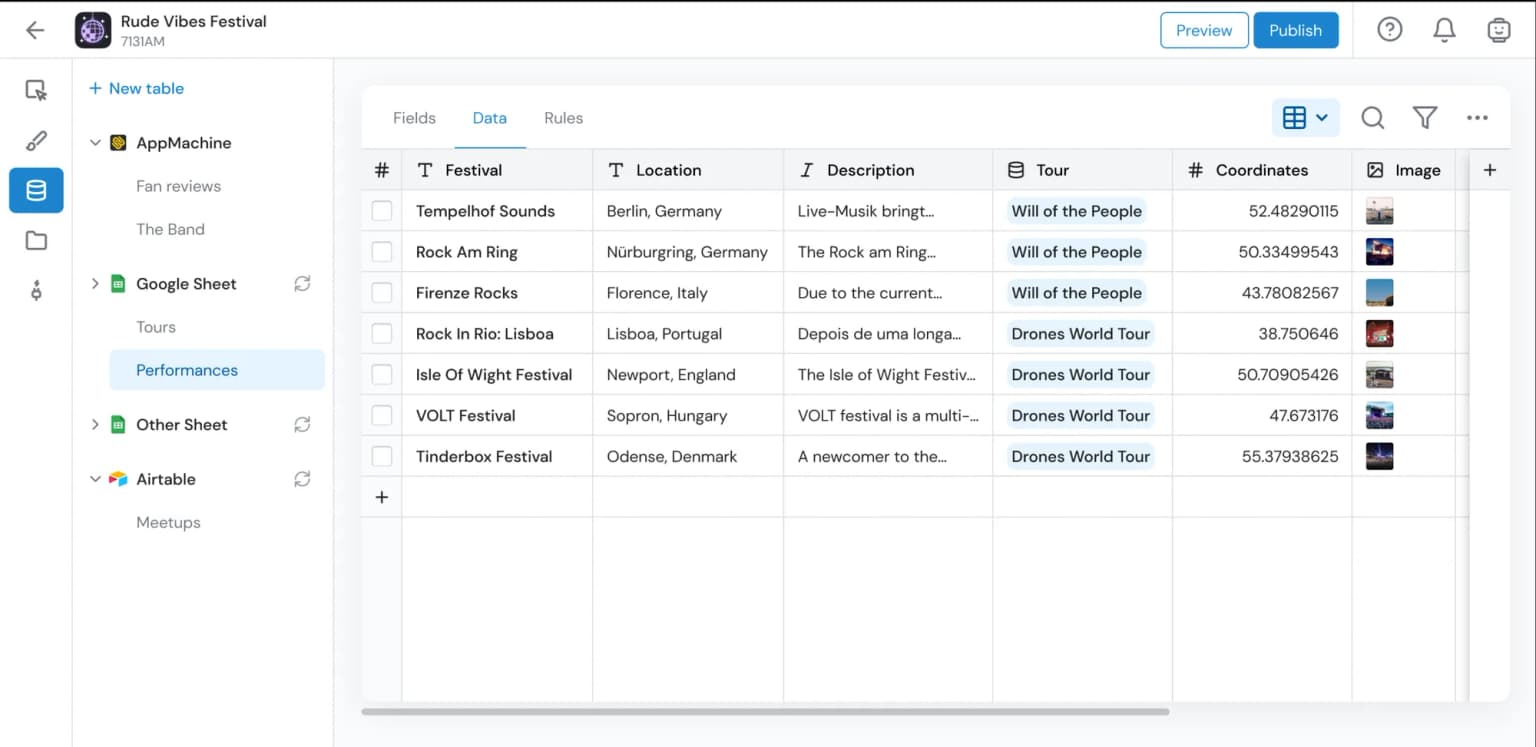Select the VOLT Festival row checkbox

[381, 415]
